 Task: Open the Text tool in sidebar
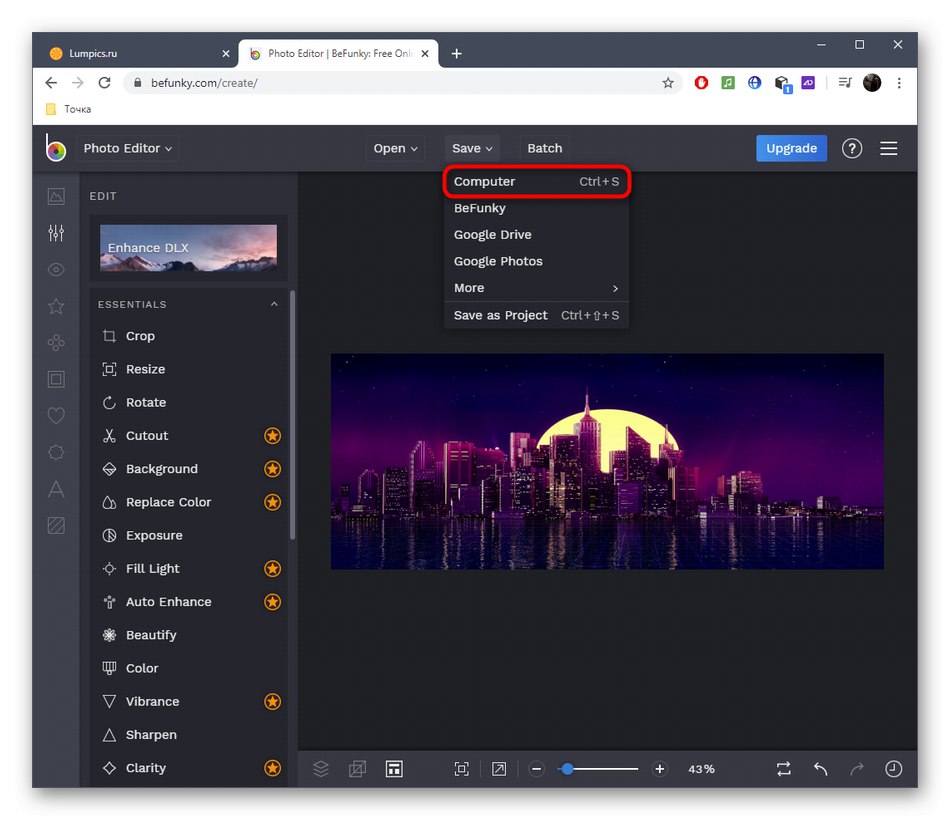pos(56,489)
